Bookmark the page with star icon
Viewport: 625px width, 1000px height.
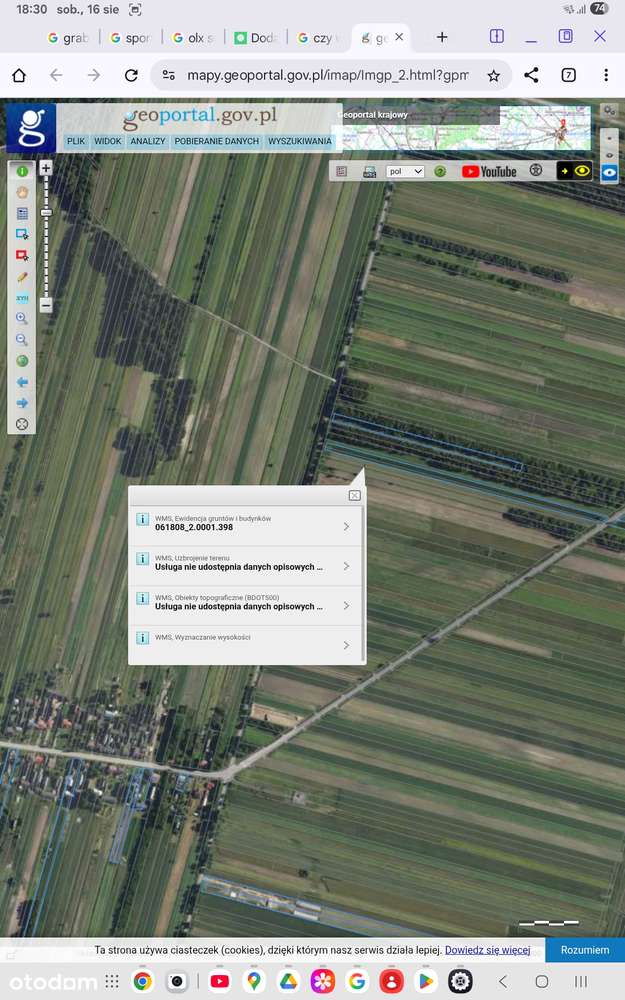click(x=493, y=76)
